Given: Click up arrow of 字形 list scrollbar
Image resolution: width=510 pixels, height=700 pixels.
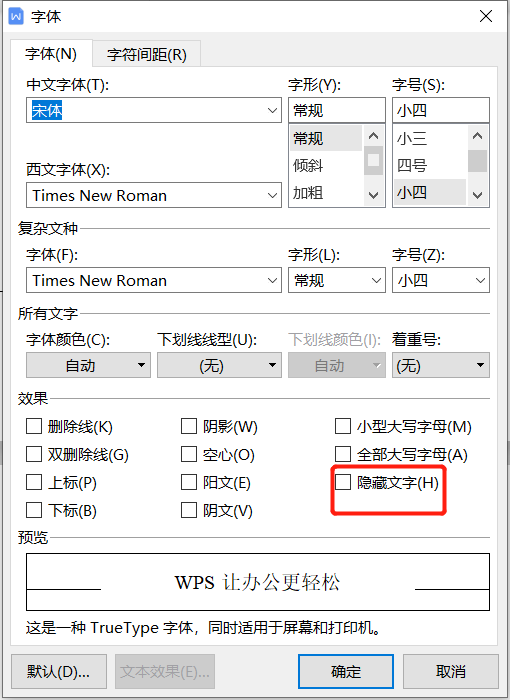Looking at the screenshot, I should [x=374, y=136].
